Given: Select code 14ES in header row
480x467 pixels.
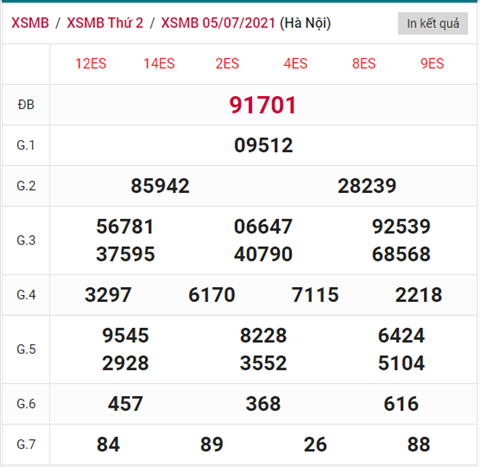Looking at the screenshot, I should (x=159, y=64).
